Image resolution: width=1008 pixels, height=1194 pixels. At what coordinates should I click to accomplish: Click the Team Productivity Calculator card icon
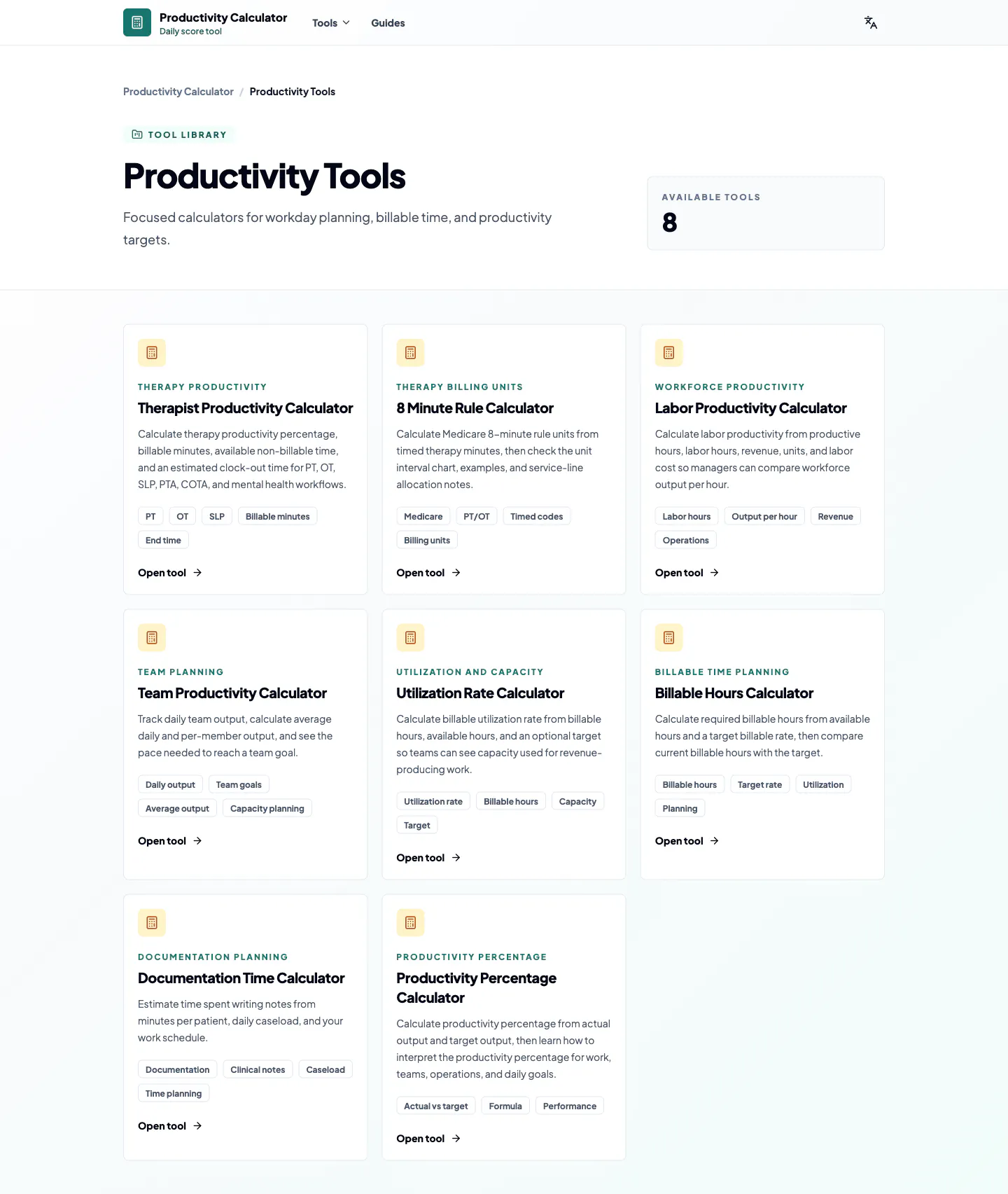pos(152,638)
